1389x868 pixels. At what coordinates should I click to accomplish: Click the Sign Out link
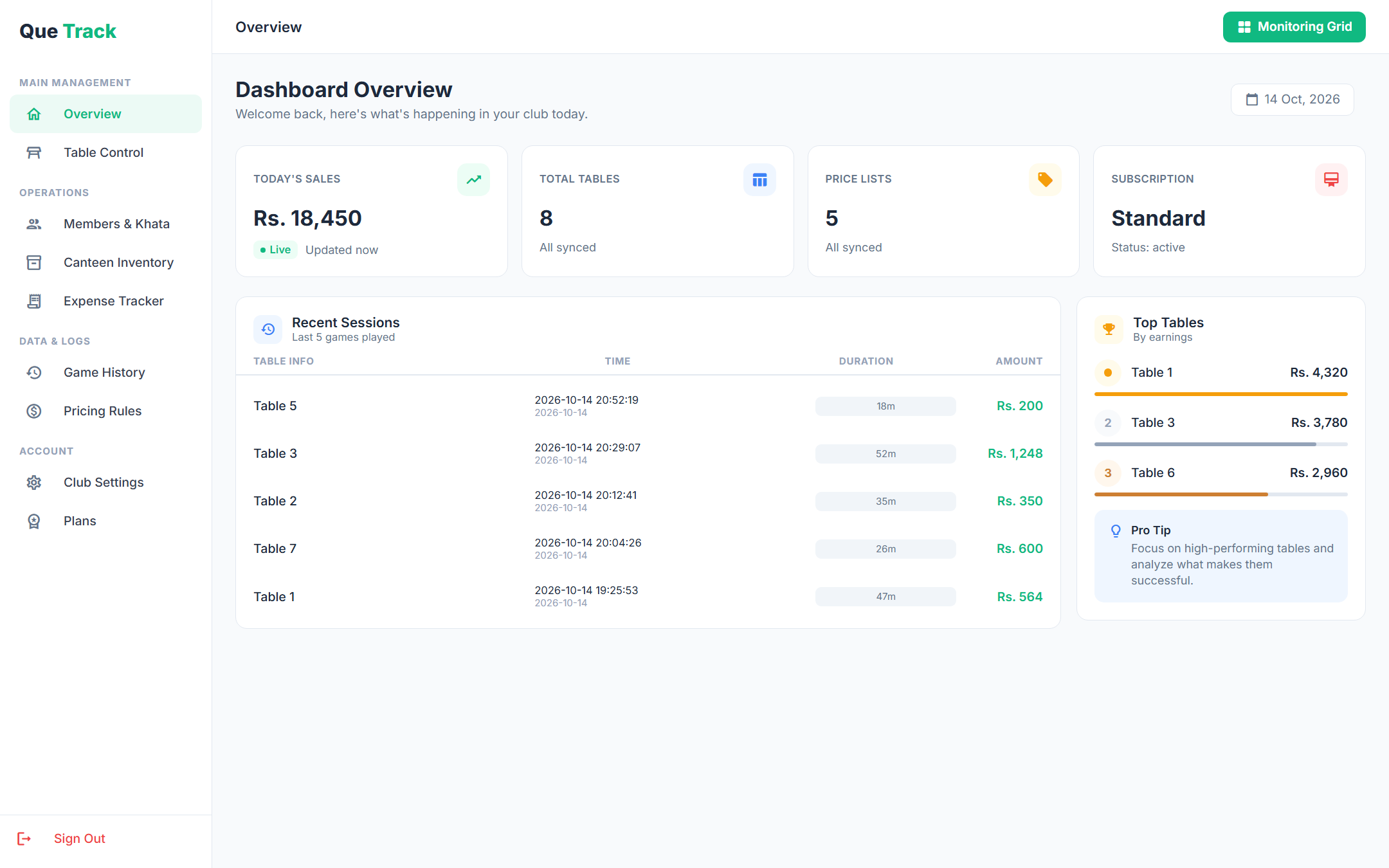(x=79, y=838)
